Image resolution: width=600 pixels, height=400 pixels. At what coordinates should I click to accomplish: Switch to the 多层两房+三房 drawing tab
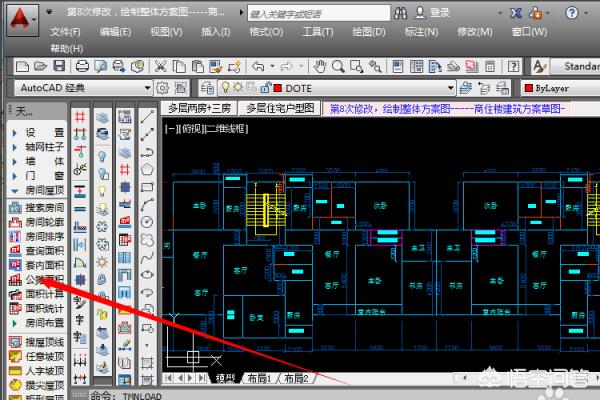point(199,109)
